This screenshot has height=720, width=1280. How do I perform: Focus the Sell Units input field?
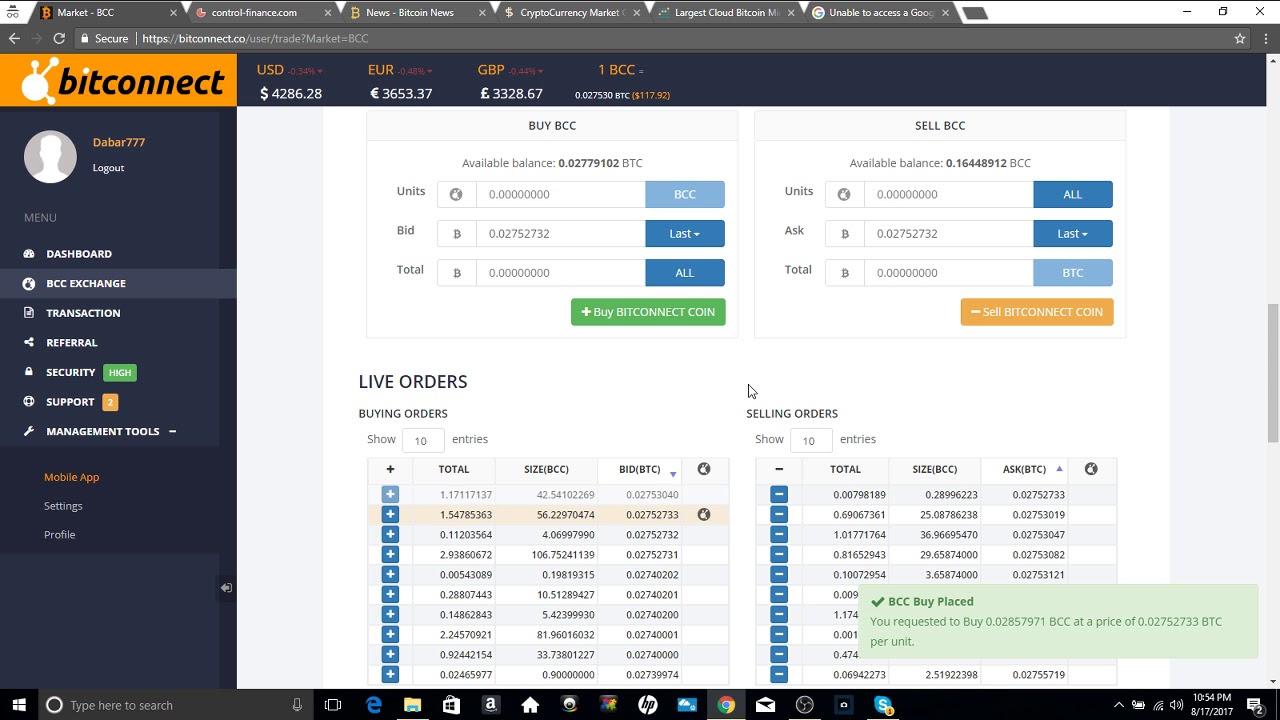[x=948, y=194]
